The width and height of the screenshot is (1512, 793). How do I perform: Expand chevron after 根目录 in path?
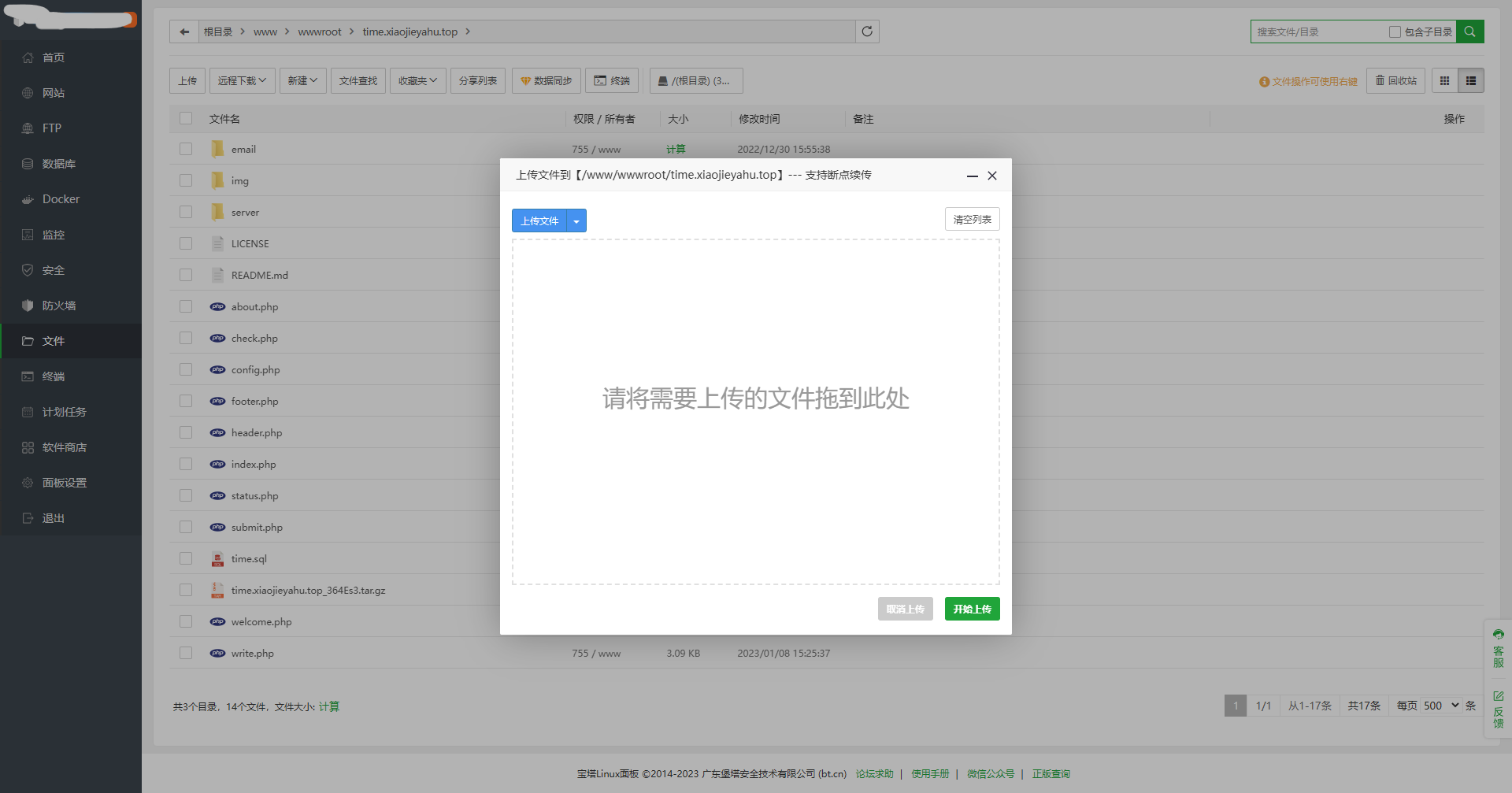[243, 31]
